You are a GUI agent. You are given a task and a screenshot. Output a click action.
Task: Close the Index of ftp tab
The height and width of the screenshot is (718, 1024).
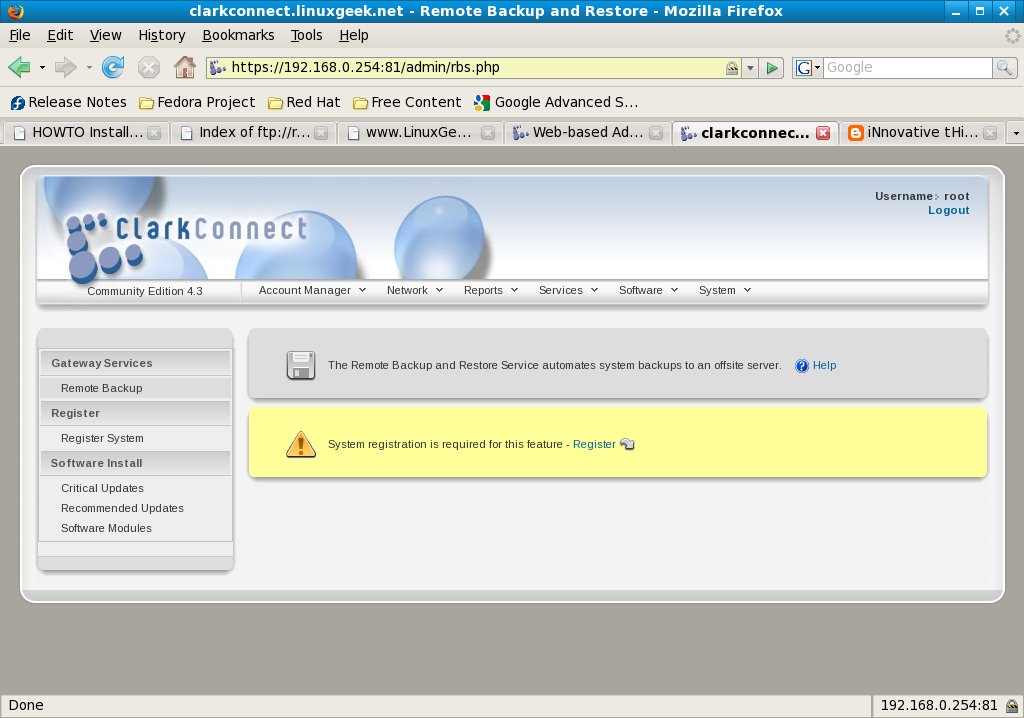[321, 133]
